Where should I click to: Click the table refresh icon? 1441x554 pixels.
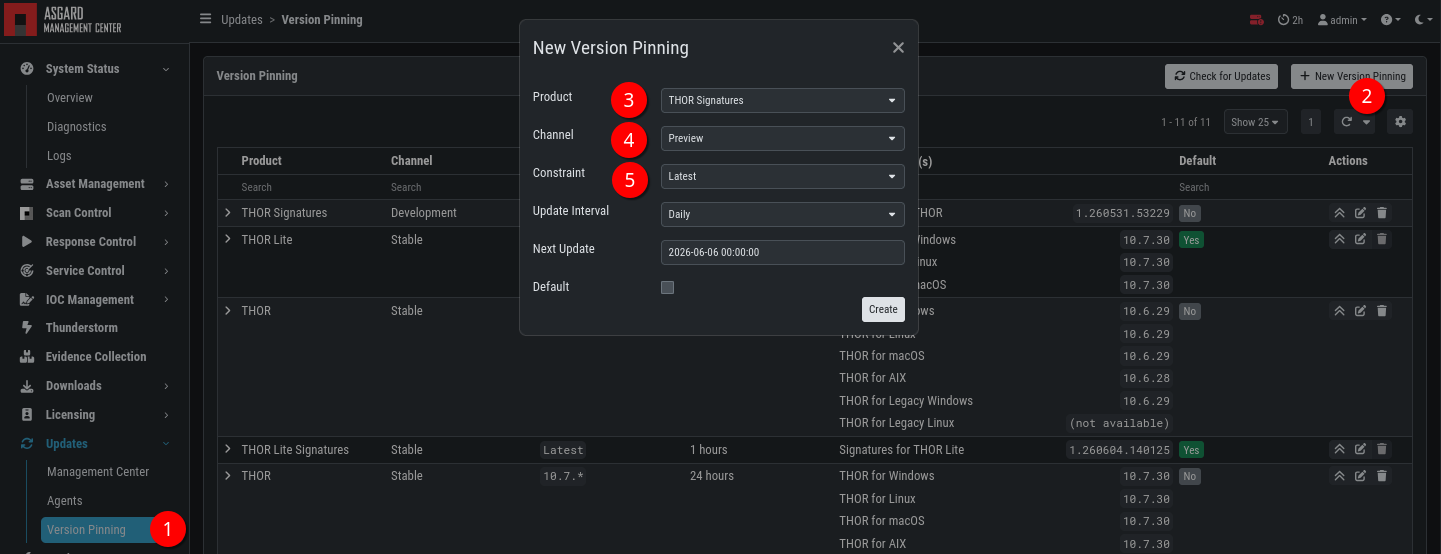1347,122
